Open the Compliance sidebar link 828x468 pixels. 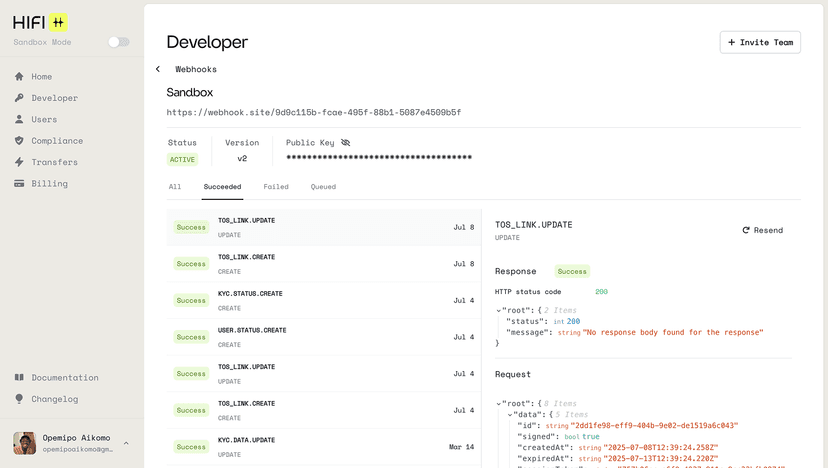[57, 141]
